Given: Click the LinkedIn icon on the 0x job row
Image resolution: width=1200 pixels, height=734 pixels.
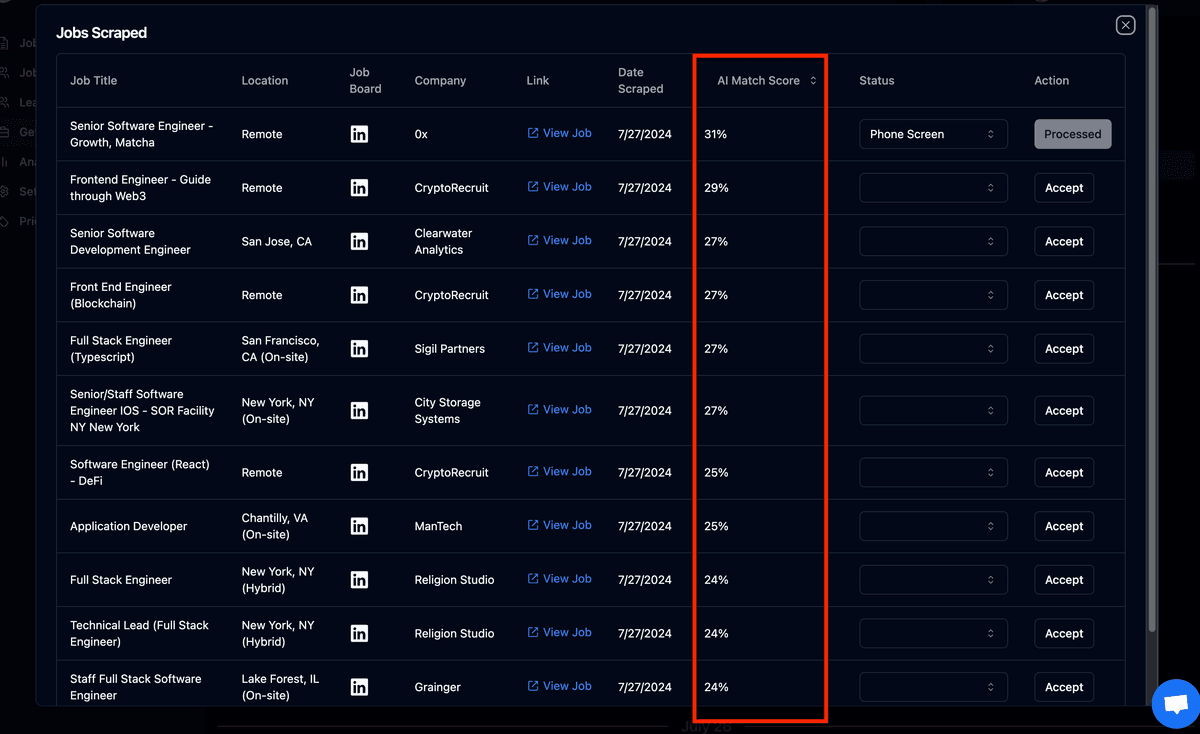Looking at the screenshot, I should point(359,133).
